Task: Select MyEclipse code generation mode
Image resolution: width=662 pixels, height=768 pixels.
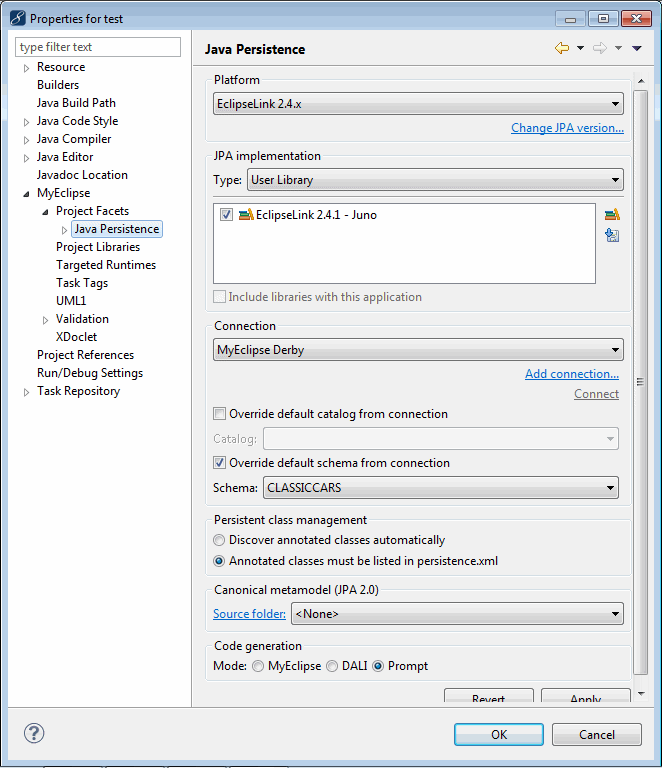Action: point(259,666)
